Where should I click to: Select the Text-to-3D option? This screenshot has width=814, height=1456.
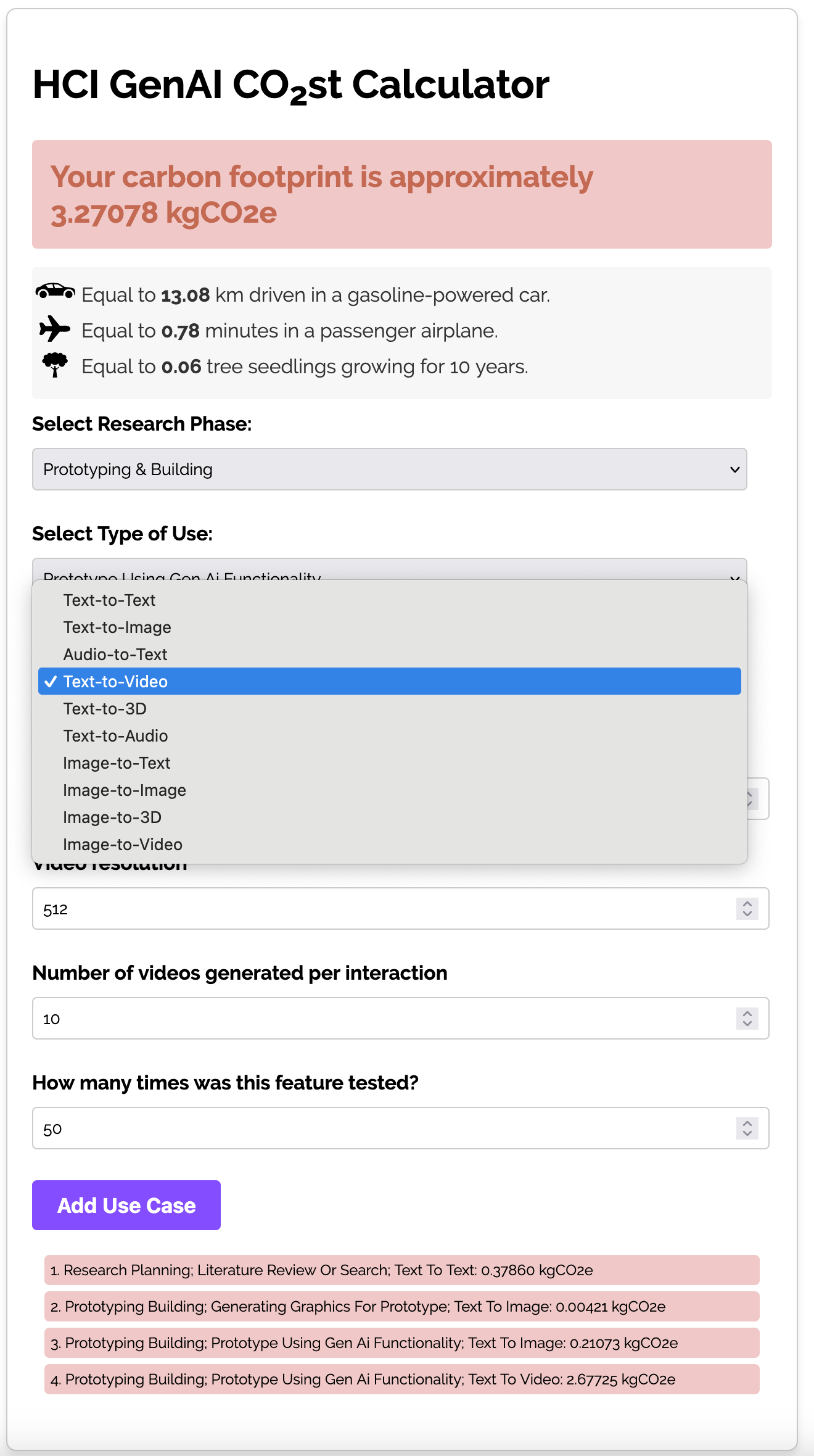[105, 709]
